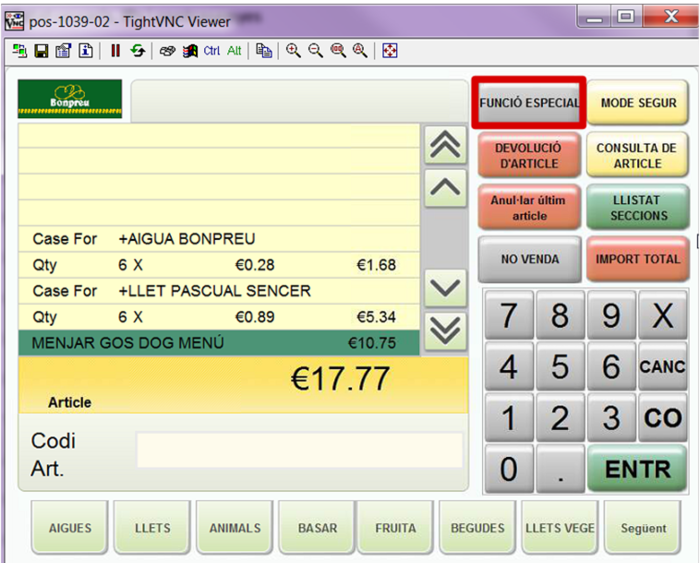Toggle full screen mode icon
The image size is (700, 563).
390,51
